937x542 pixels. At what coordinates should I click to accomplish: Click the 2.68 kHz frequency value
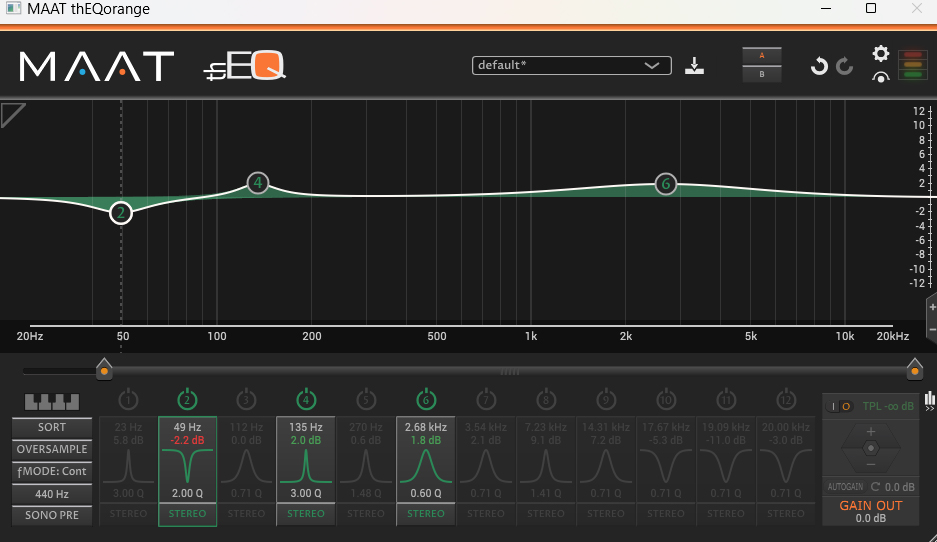[425, 427]
